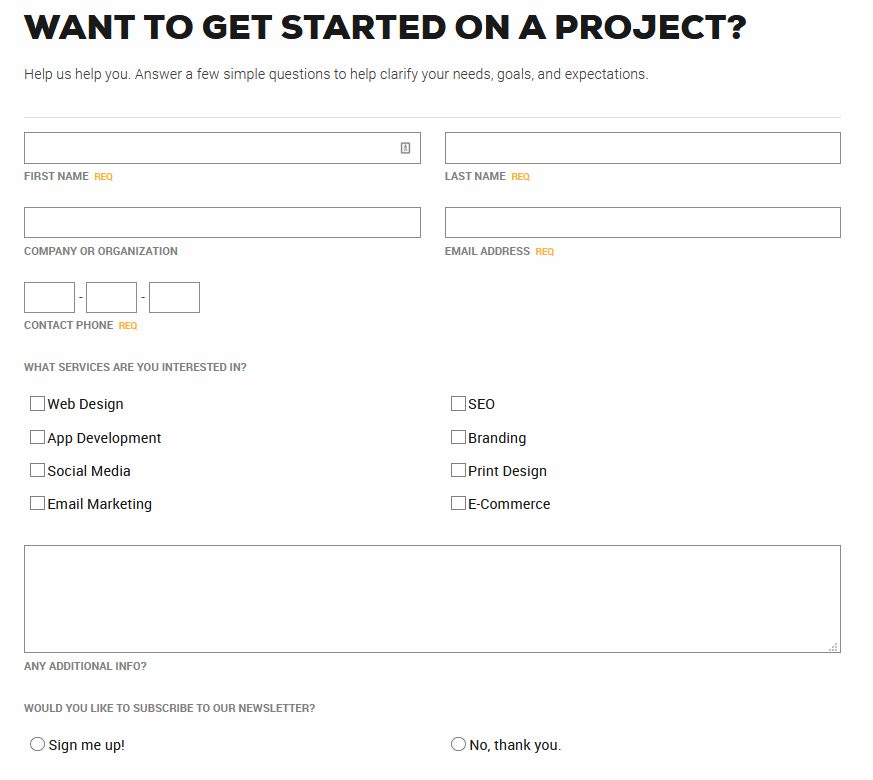
Task: Check the Web Design checkbox
Action: [x=38, y=404]
